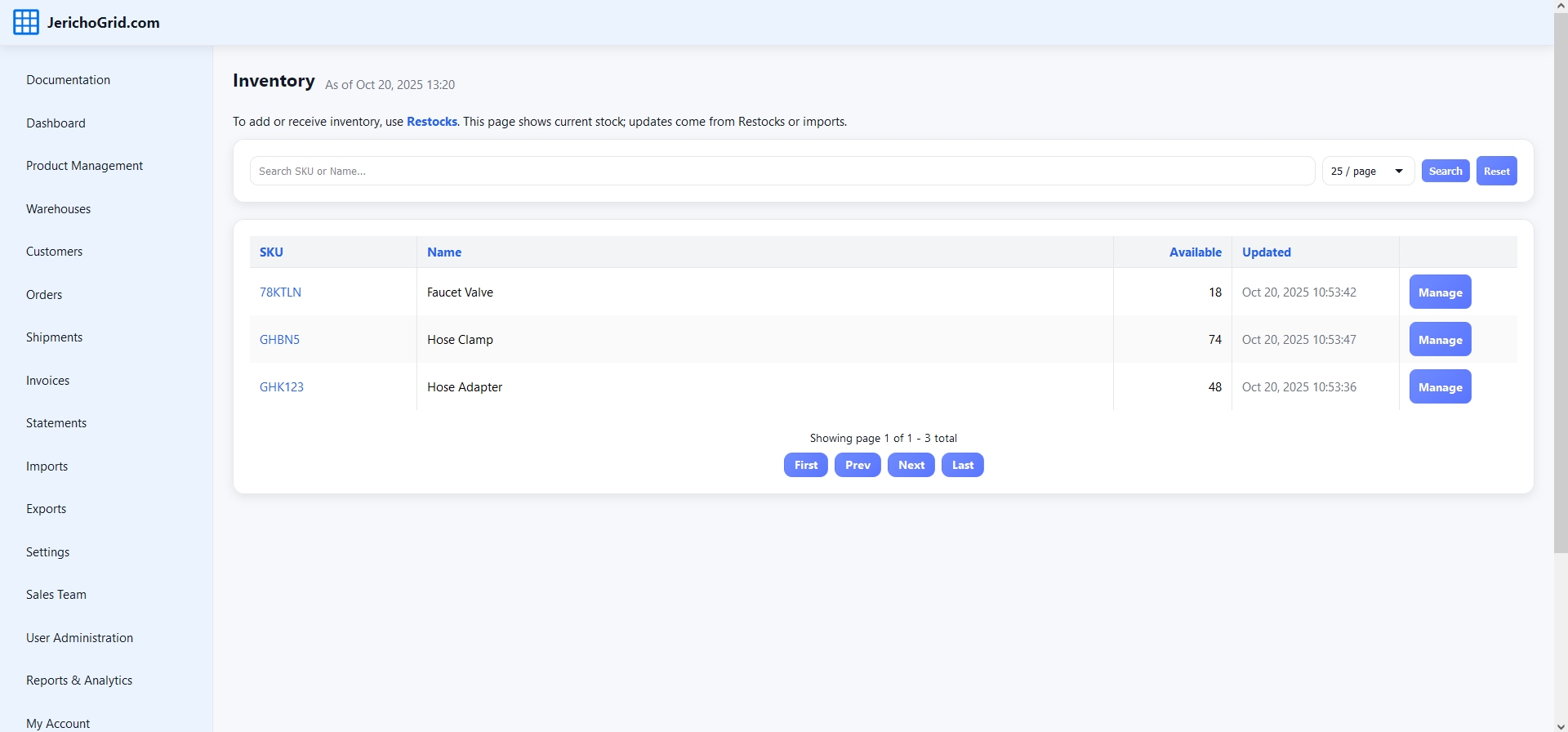Screen dimensions: 1568x732
Task: Click the scrollbar up arrow
Action: click(1560, 6)
